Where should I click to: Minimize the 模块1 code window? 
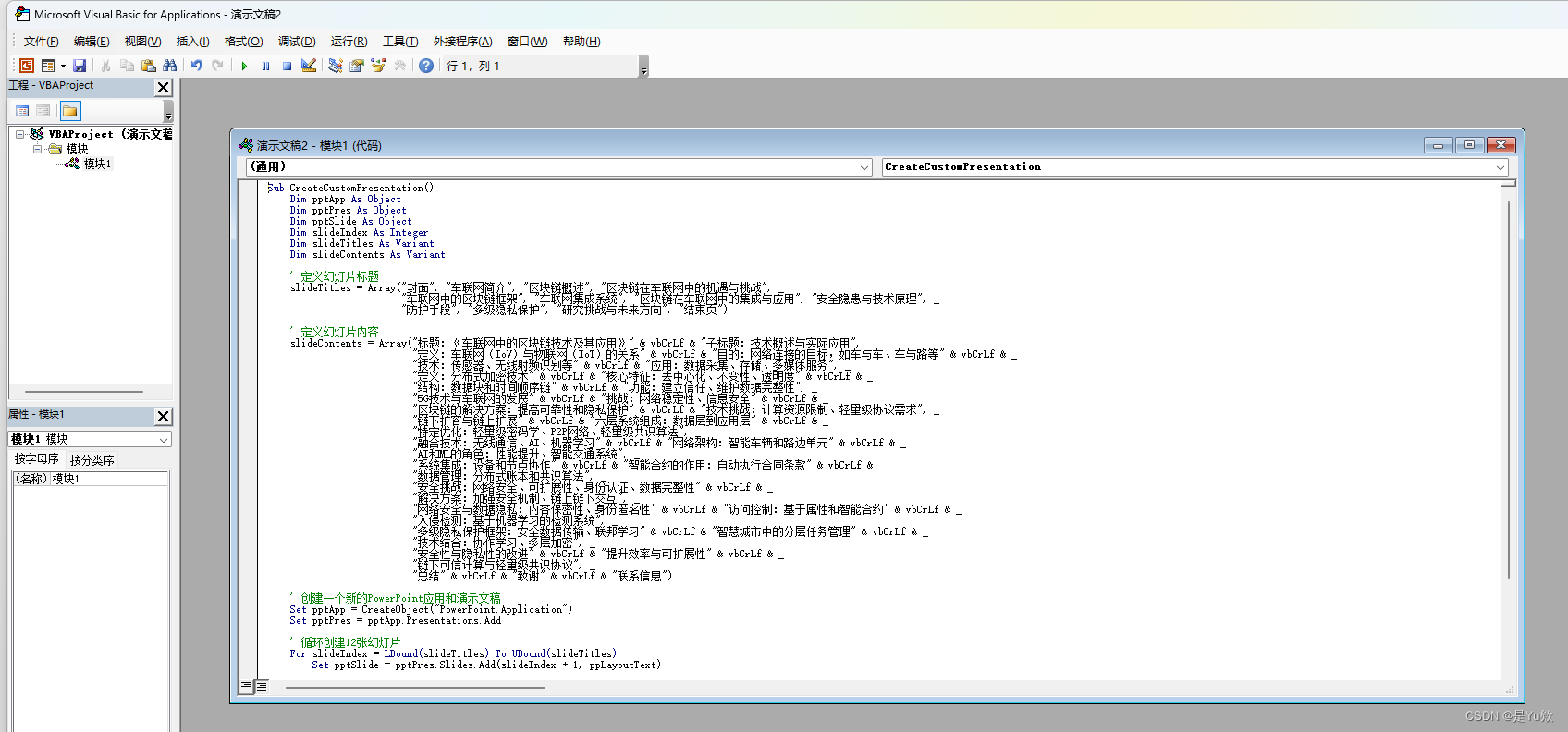pyautogui.click(x=1438, y=145)
